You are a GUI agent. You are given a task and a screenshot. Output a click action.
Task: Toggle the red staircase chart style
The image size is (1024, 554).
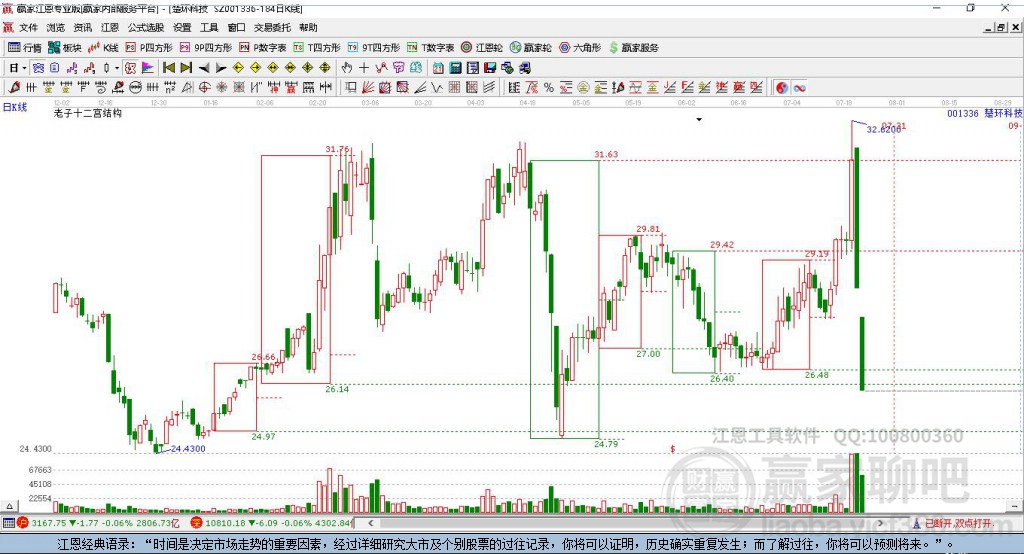pos(89,67)
